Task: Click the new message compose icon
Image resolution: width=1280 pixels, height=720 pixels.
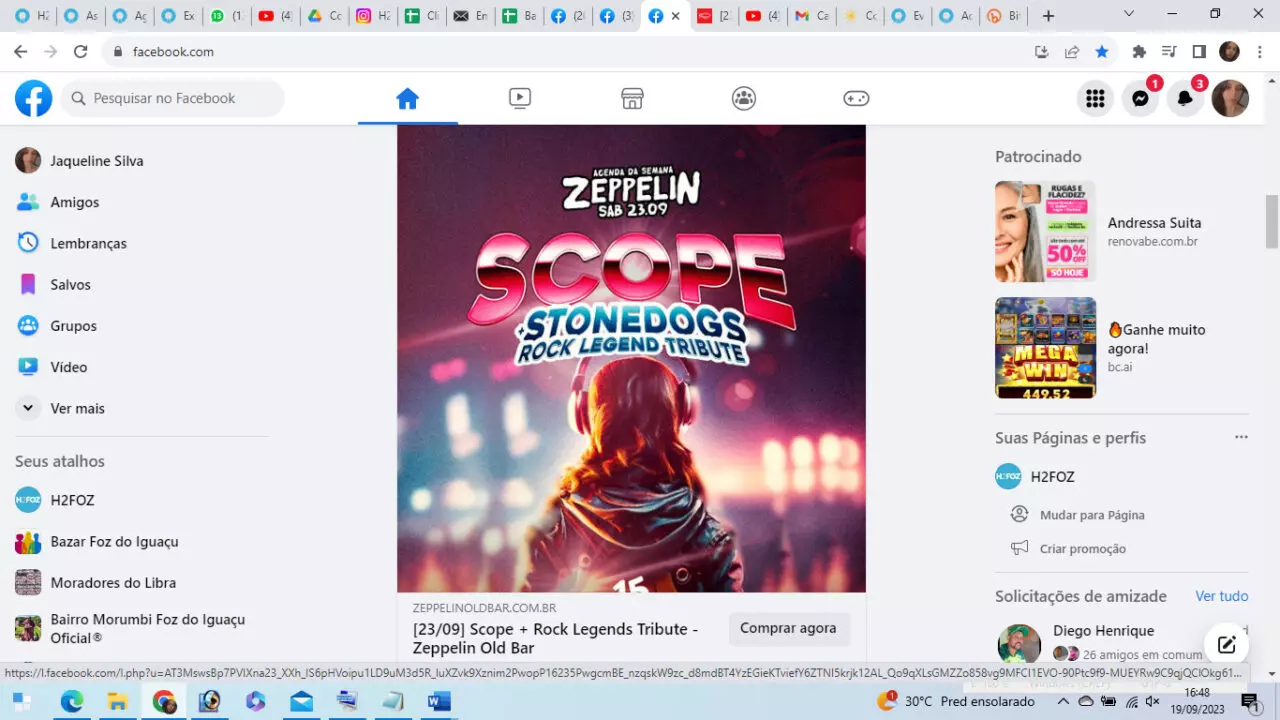Action: click(x=1227, y=644)
